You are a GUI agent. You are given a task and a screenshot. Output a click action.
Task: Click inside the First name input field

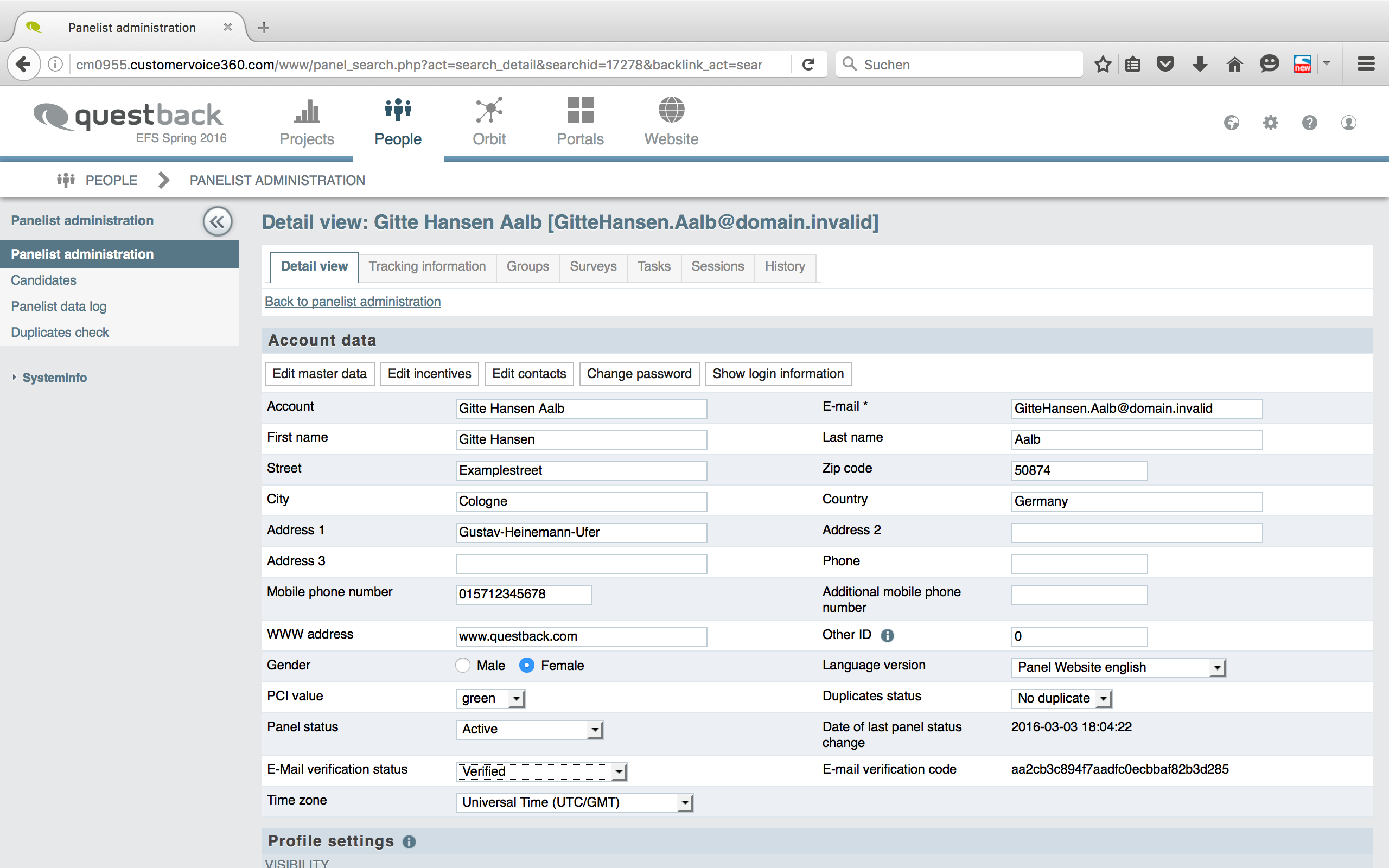pyautogui.click(x=581, y=439)
